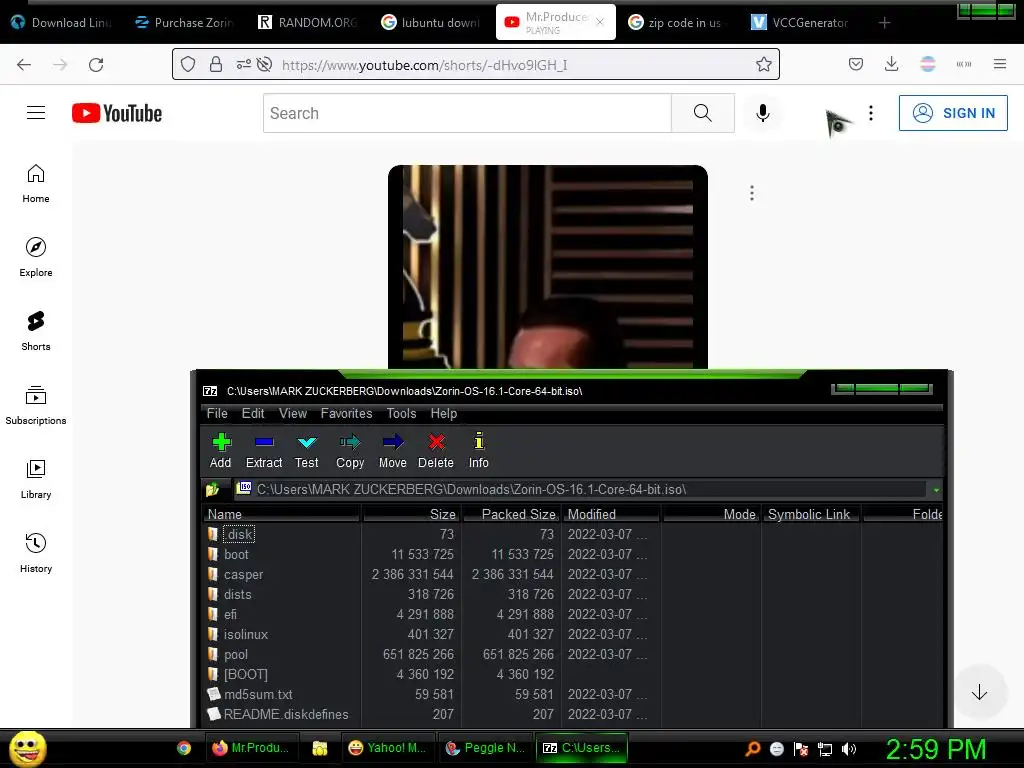Open Library in the YouTube sidebar
This screenshot has width=1024, height=768.
[36, 479]
